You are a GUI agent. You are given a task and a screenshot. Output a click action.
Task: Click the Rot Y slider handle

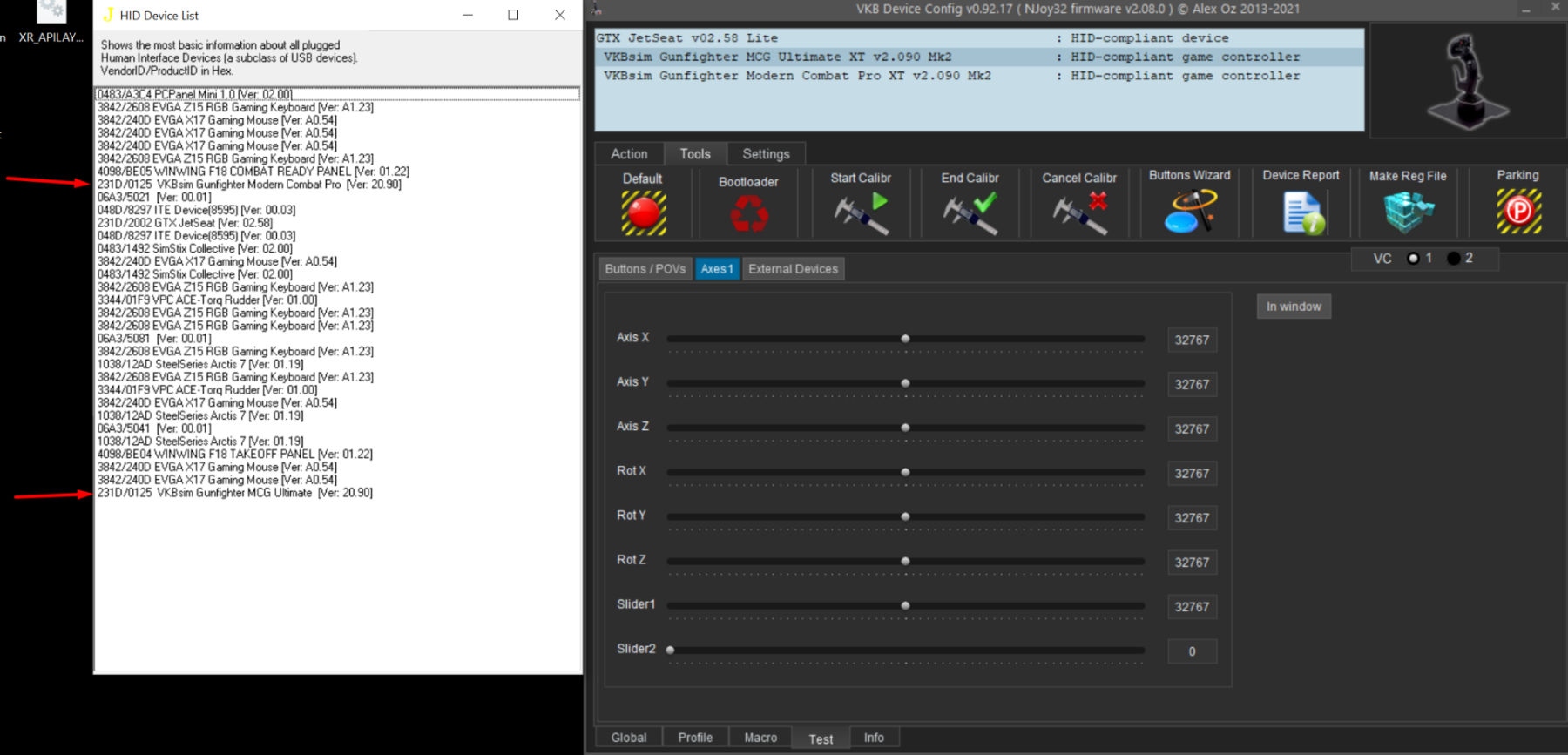[905, 516]
